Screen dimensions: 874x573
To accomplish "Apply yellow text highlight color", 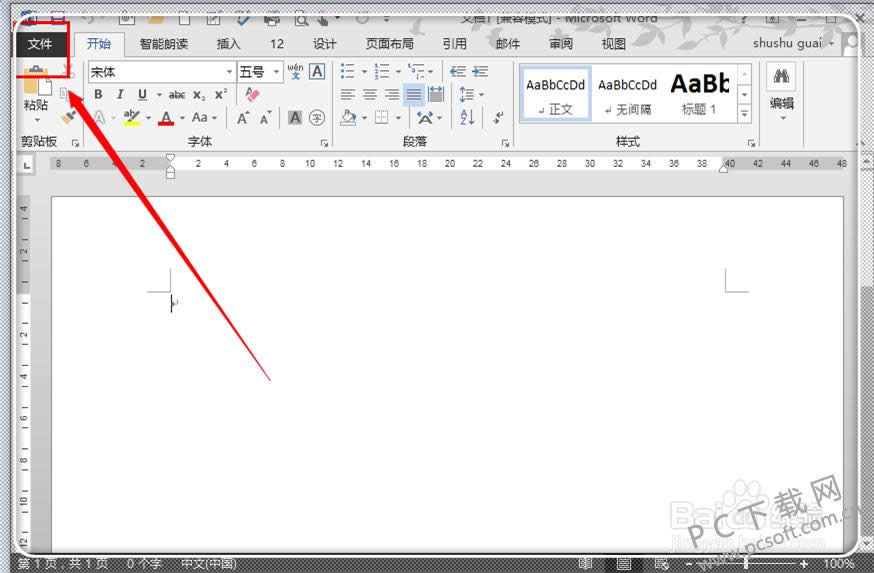I will [x=132, y=118].
